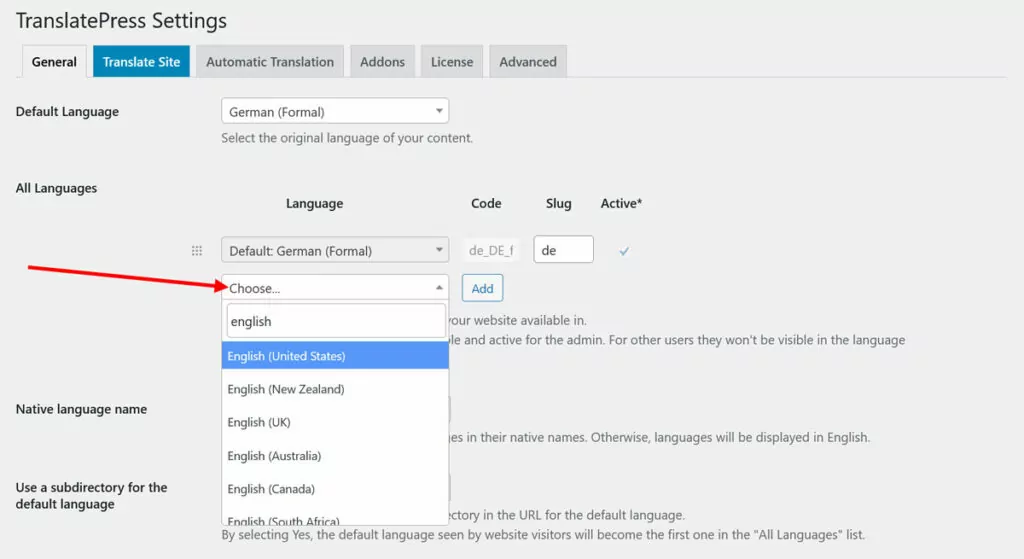This screenshot has height=559, width=1024.
Task: Choose English (Australia) option
Action: 335,456
